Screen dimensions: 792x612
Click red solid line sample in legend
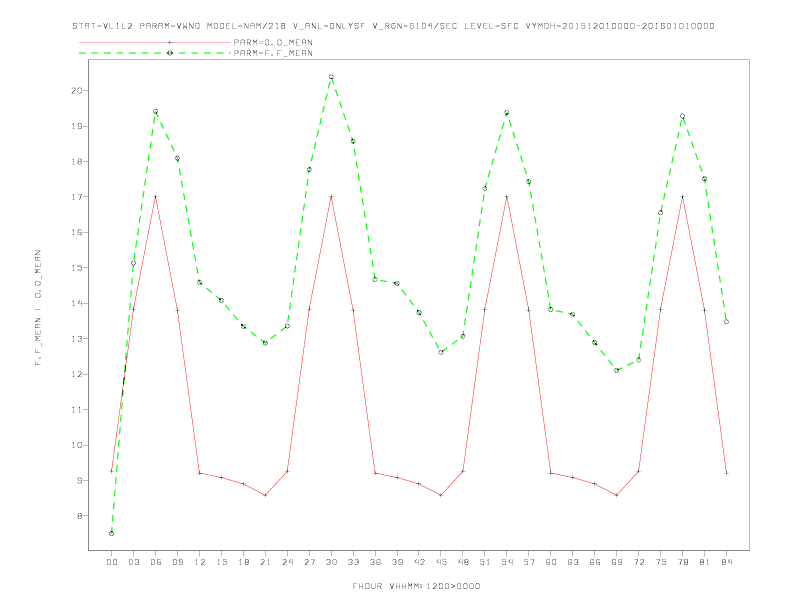[155, 42]
